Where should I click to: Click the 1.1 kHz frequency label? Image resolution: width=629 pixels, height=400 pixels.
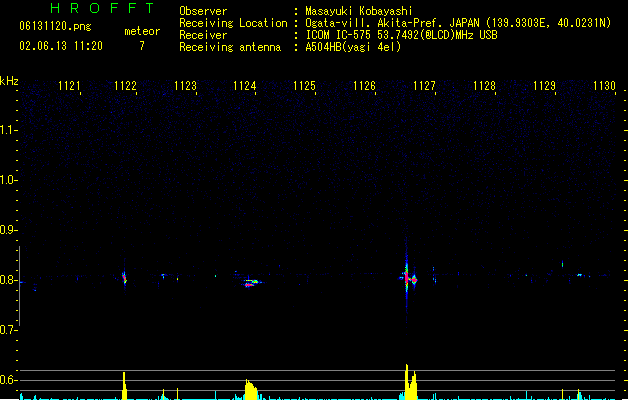click(8, 130)
